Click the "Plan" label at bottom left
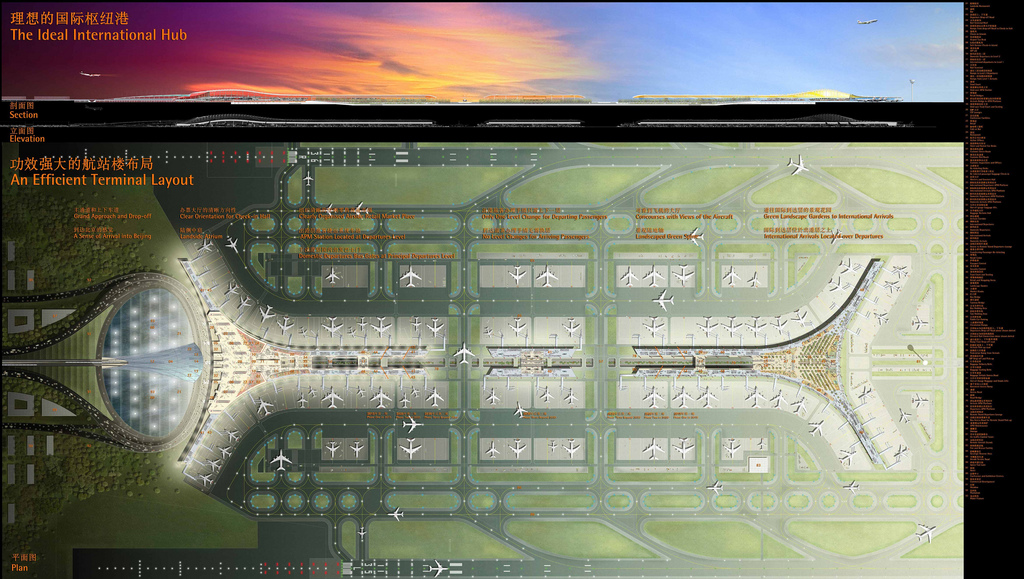This screenshot has width=1024, height=579. click(20, 568)
